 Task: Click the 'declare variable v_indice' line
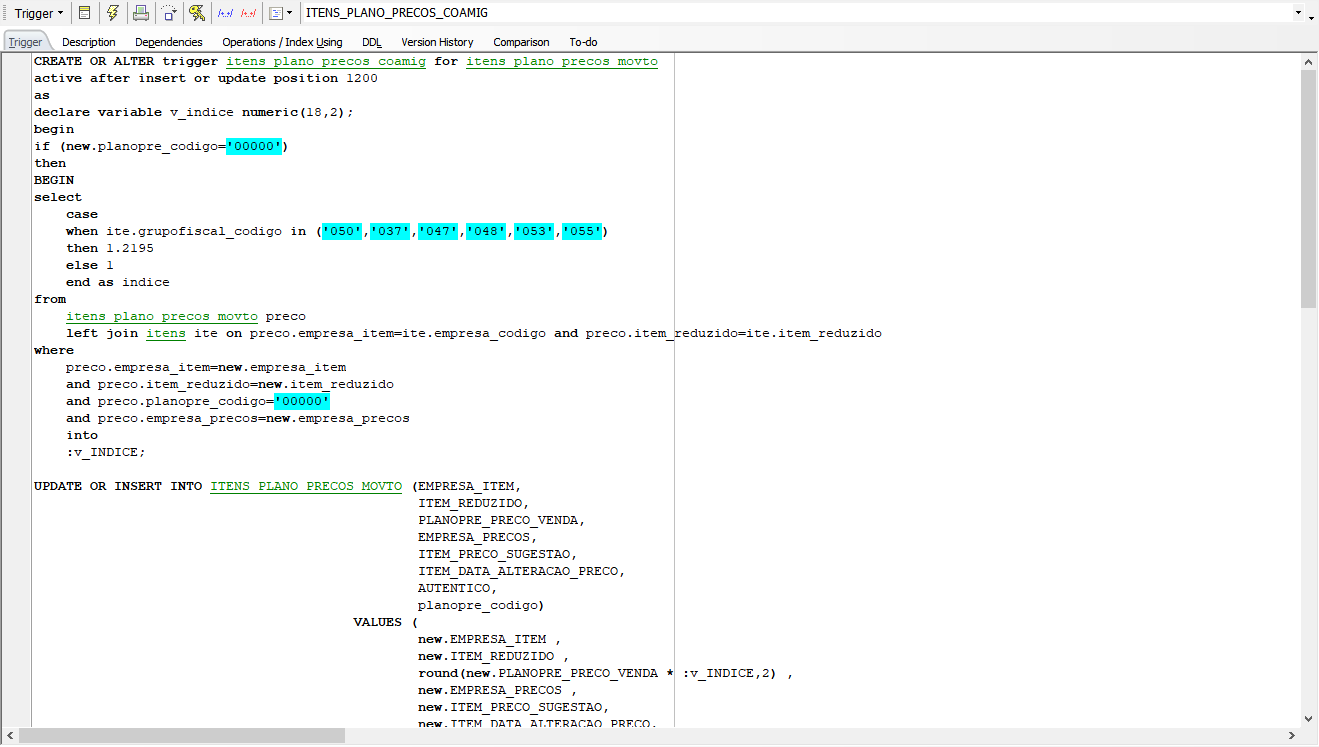coord(194,112)
